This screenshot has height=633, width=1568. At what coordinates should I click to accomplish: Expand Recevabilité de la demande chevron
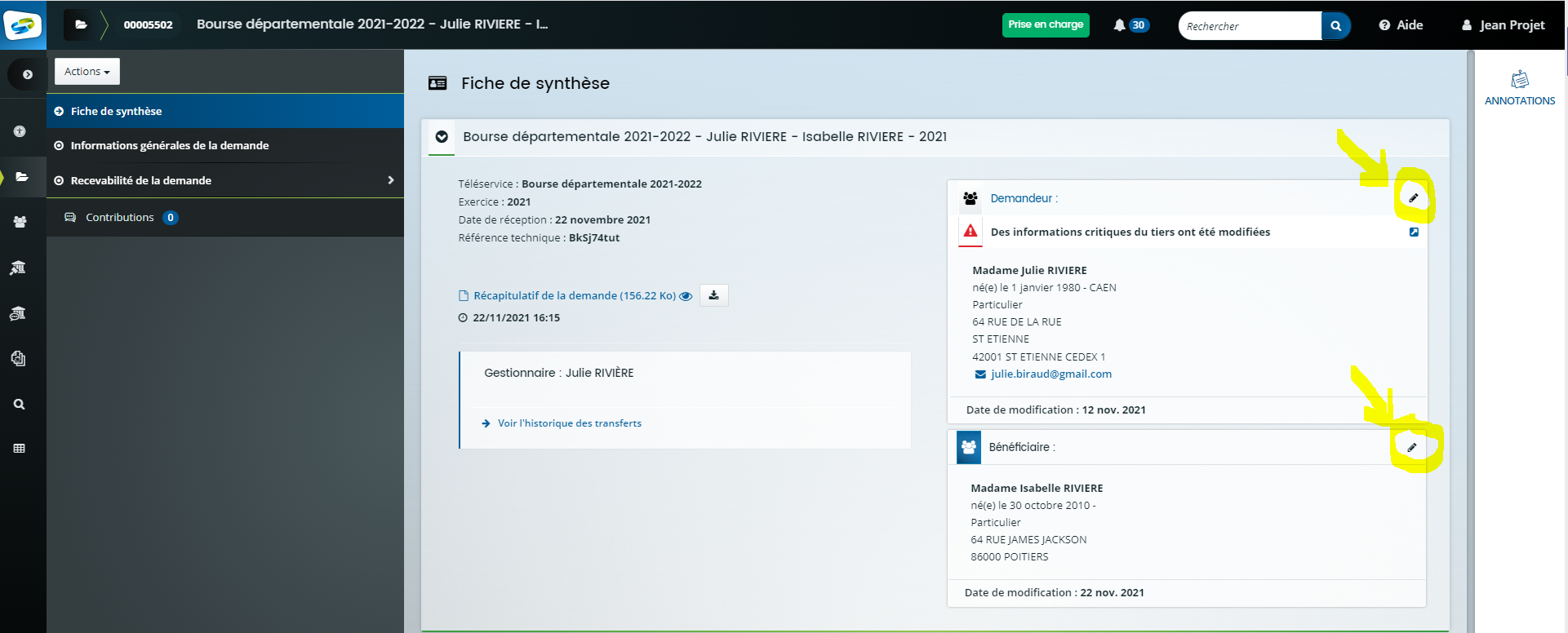pos(390,180)
